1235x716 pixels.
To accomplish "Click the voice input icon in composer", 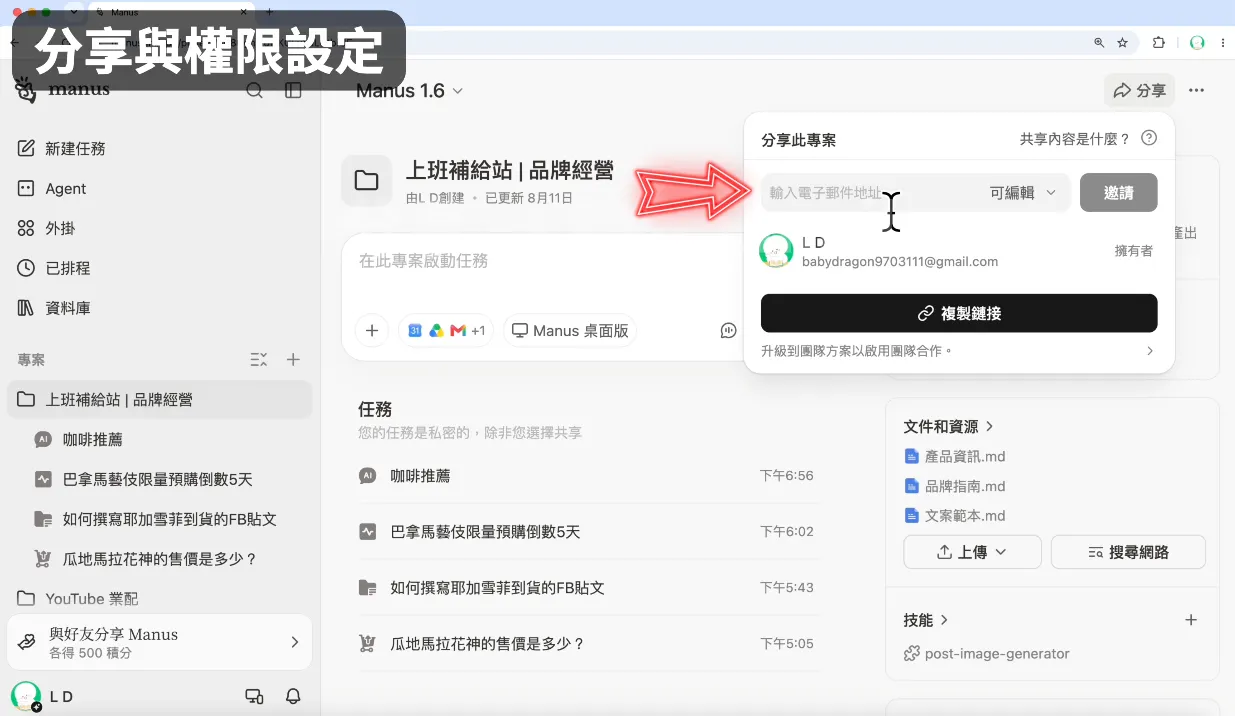I will coord(729,330).
